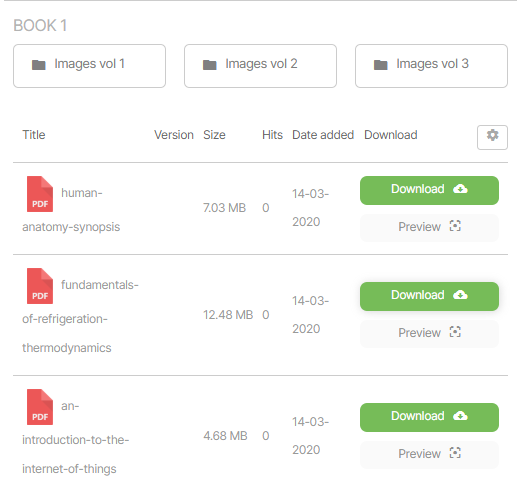522x501 pixels.
Task: Open the table settings gear icon
Action: click(x=492, y=137)
